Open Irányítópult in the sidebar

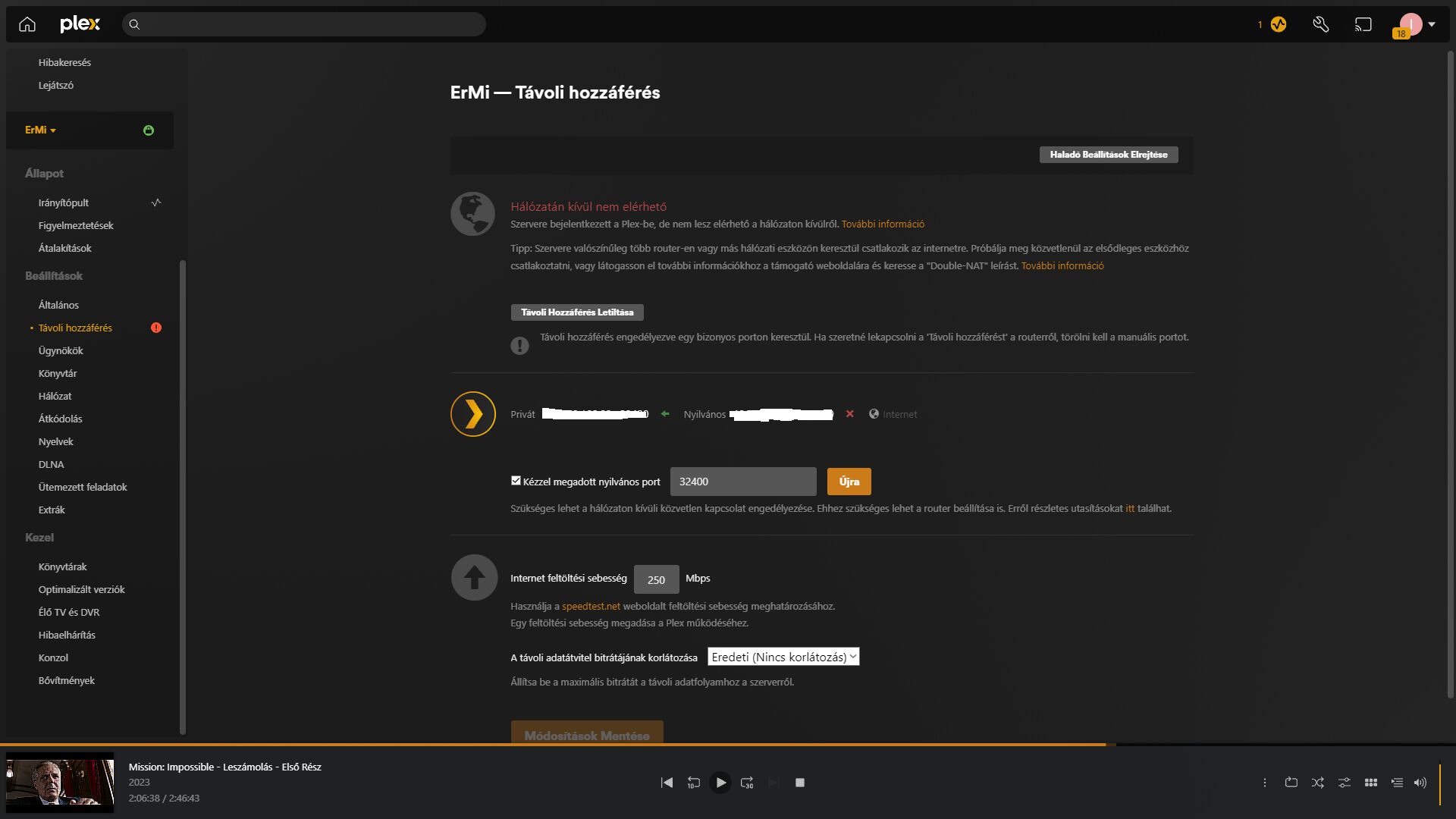(x=64, y=202)
